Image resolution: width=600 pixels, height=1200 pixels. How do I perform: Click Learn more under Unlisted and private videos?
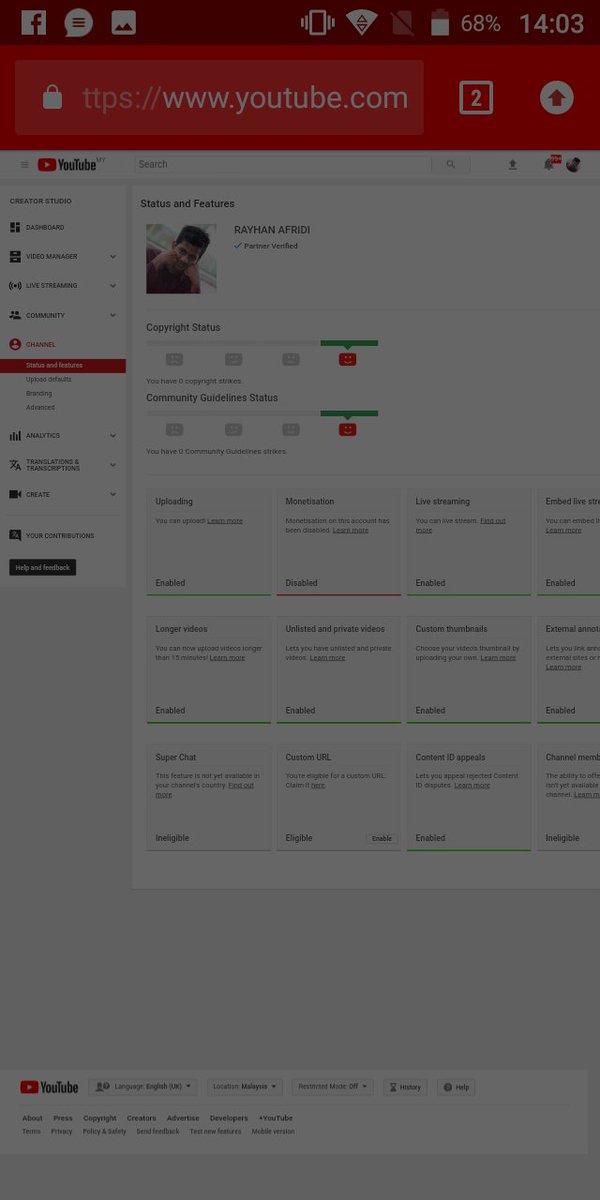click(x=328, y=658)
